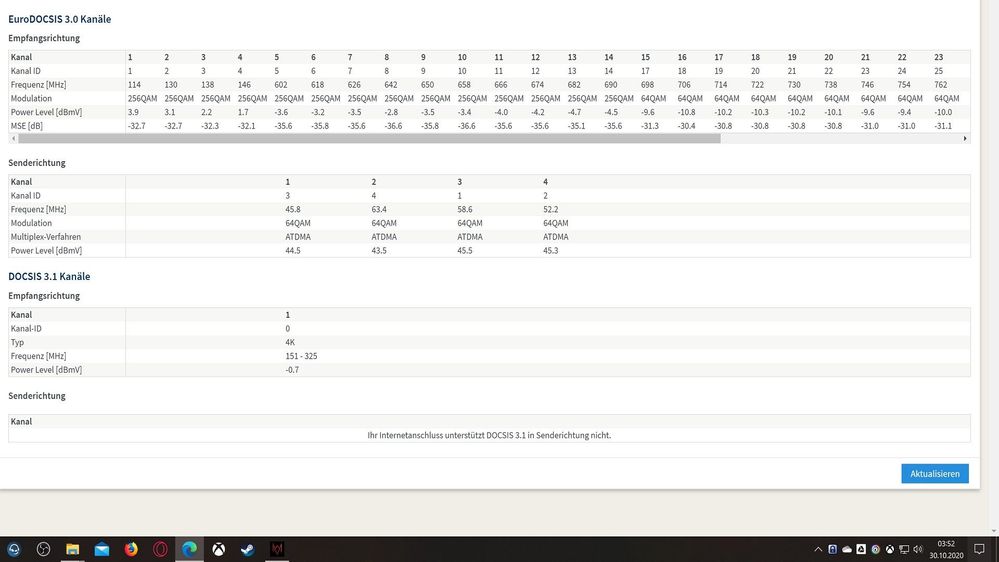Select the 'EuroDOCSIS 3.0 Kanäle' heading
The height and width of the screenshot is (562, 999).
tap(60, 19)
